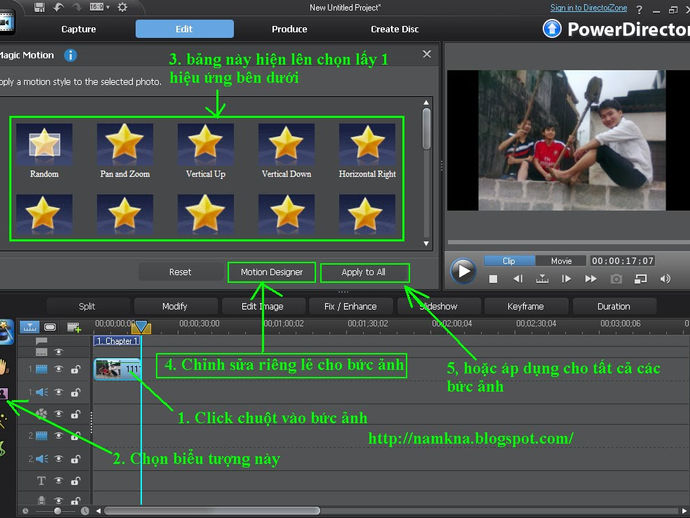Adjust volume with the speaker icon
Screen dimensions: 690x518
[x=665, y=279]
